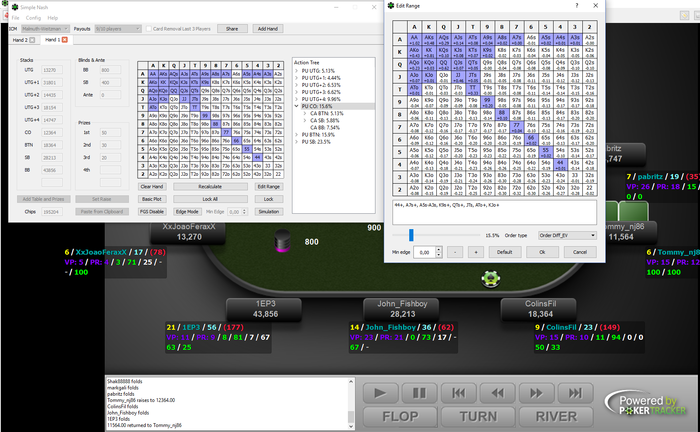Expand PU UTG+1 4.44% node
This screenshot has width=700, height=432.
pos(296,78)
